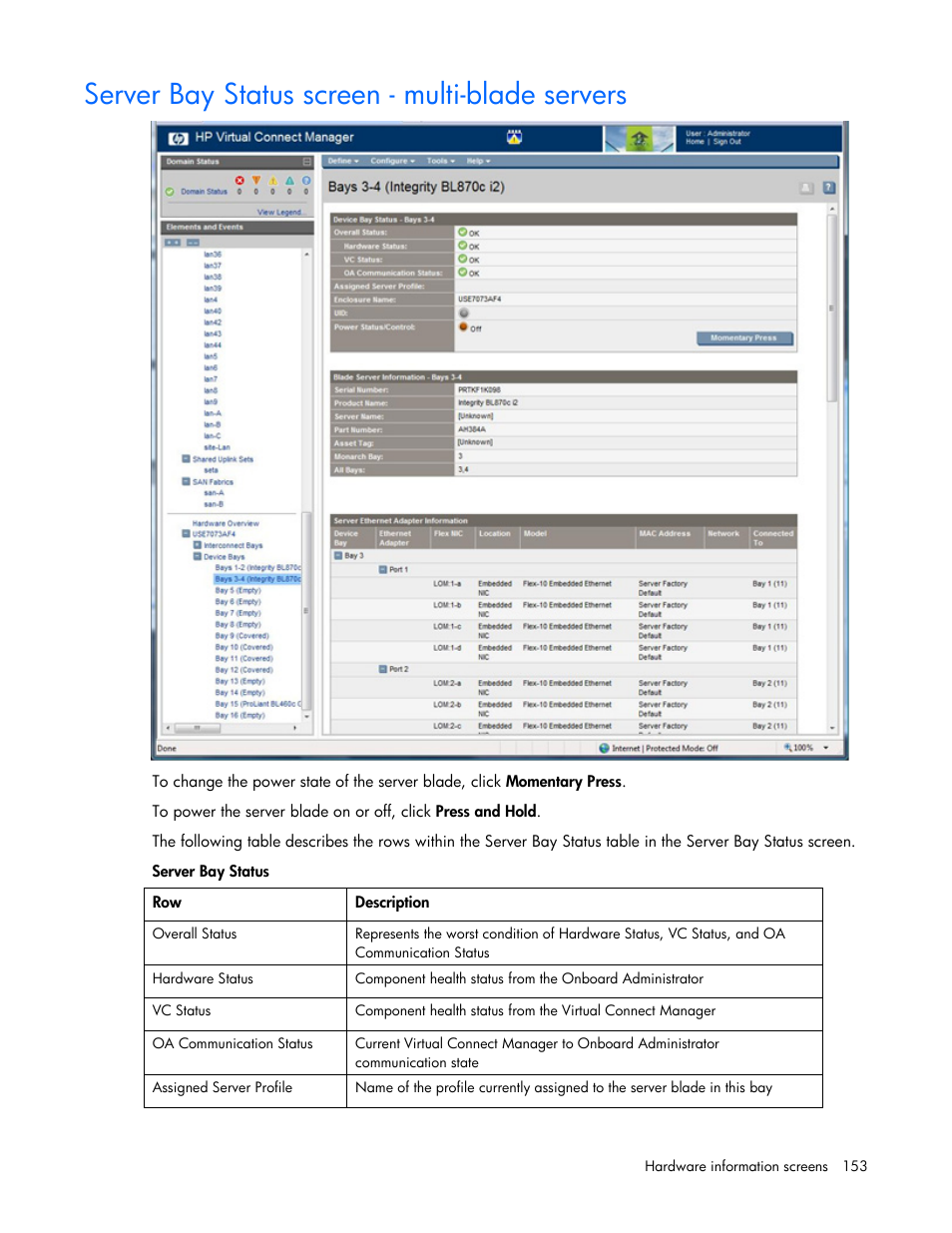Collapse the Domain Status panel
The image size is (952, 1233).
pyautogui.click(x=307, y=162)
